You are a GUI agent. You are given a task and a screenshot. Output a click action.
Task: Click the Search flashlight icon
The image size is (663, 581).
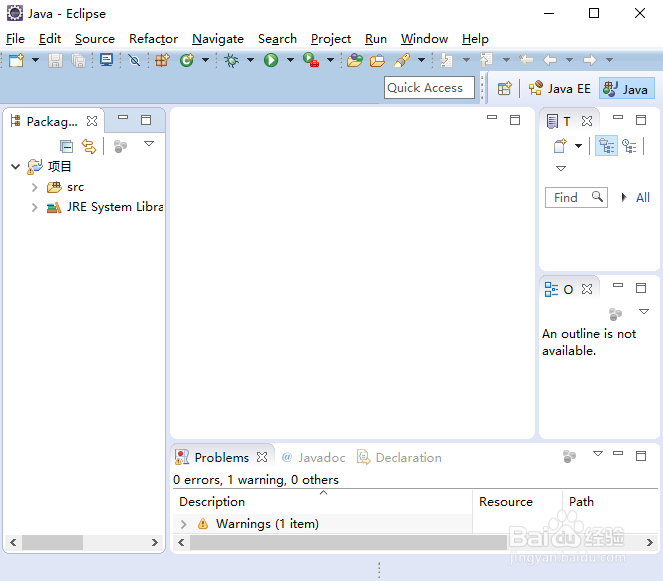[402, 60]
